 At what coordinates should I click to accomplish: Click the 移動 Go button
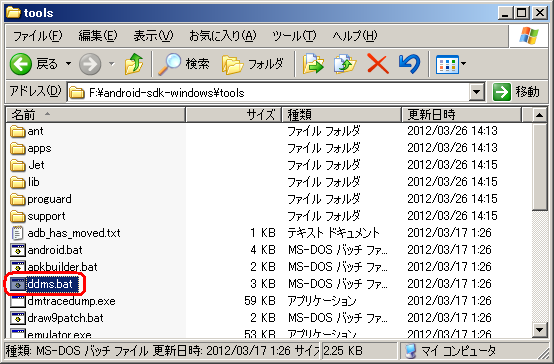(516, 92)
